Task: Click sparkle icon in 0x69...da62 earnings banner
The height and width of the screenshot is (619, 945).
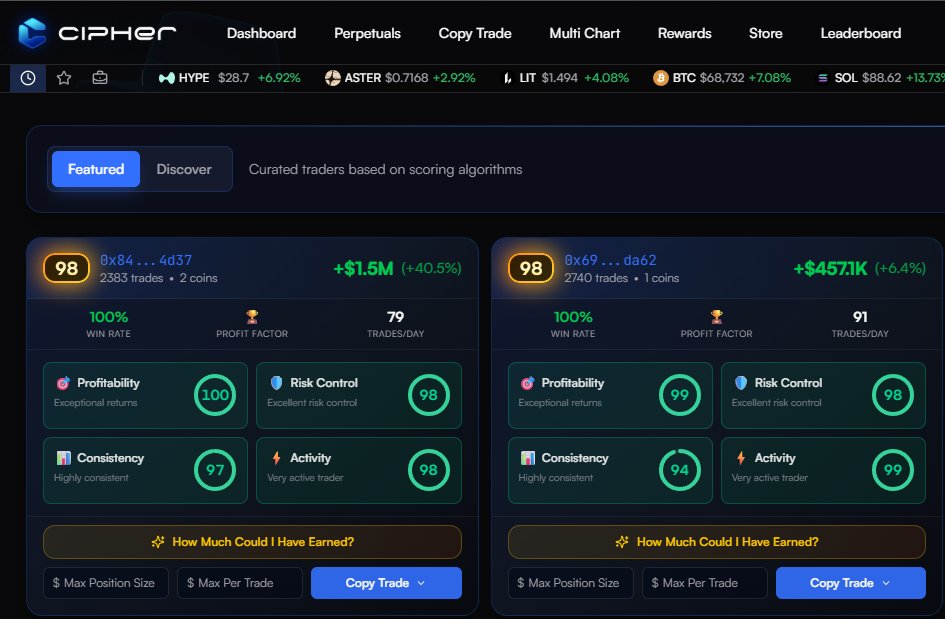Action: pos(622,542)
